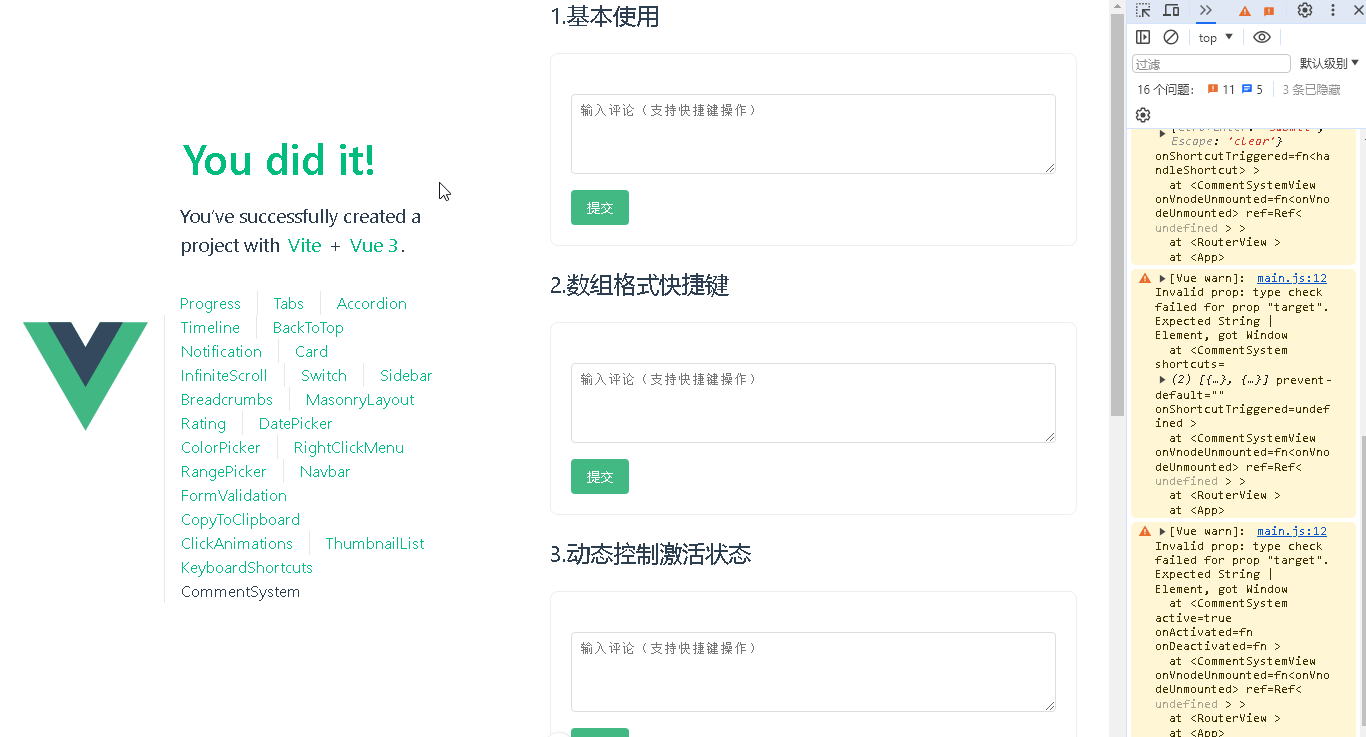Create a live expression with the eye icon
The width and height of the screenshot is (1366, 737).
[1262, 37]
